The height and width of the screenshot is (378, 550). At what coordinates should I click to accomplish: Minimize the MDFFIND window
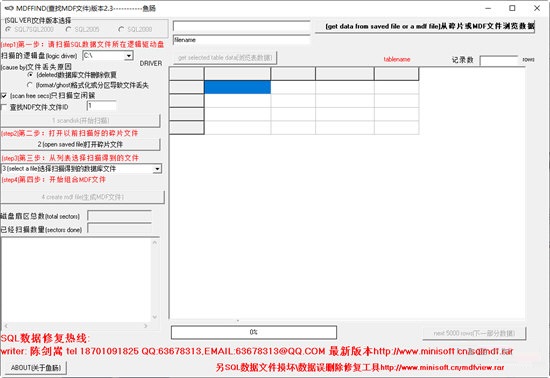[488, 8]
